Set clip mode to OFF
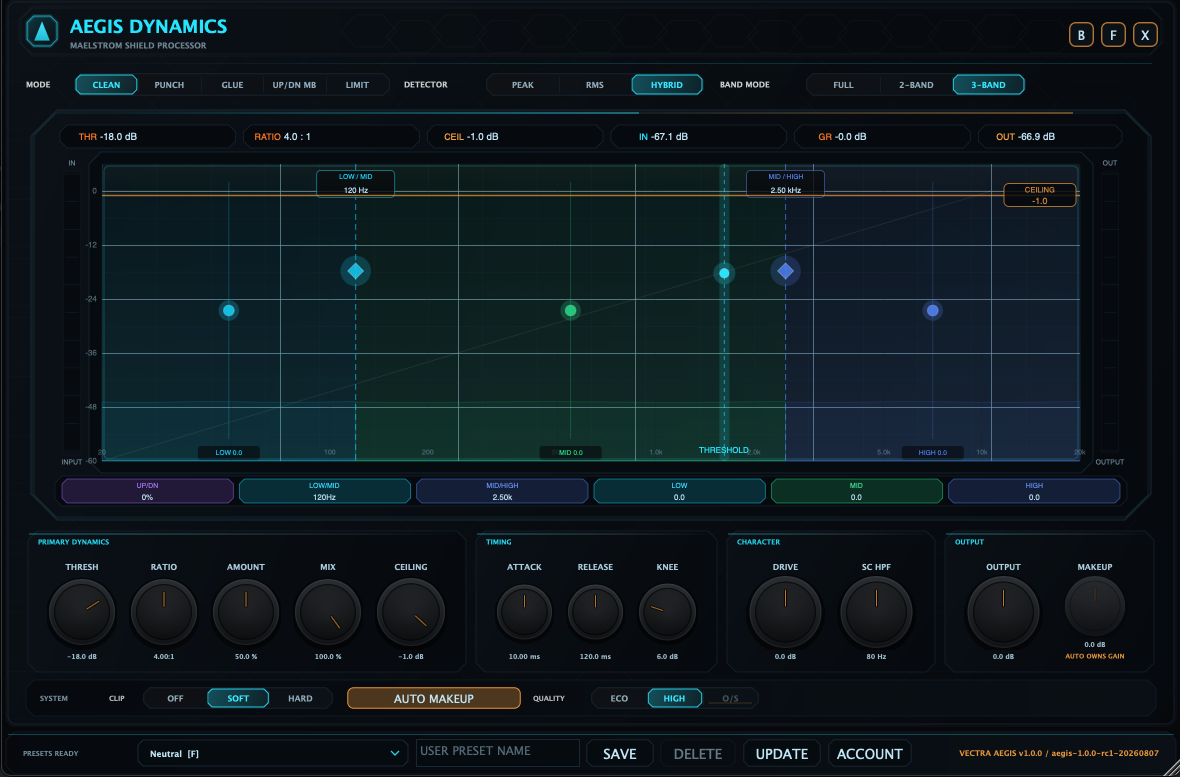The height and width of the screenshot is (777, 1180). (x=175, y=698)
